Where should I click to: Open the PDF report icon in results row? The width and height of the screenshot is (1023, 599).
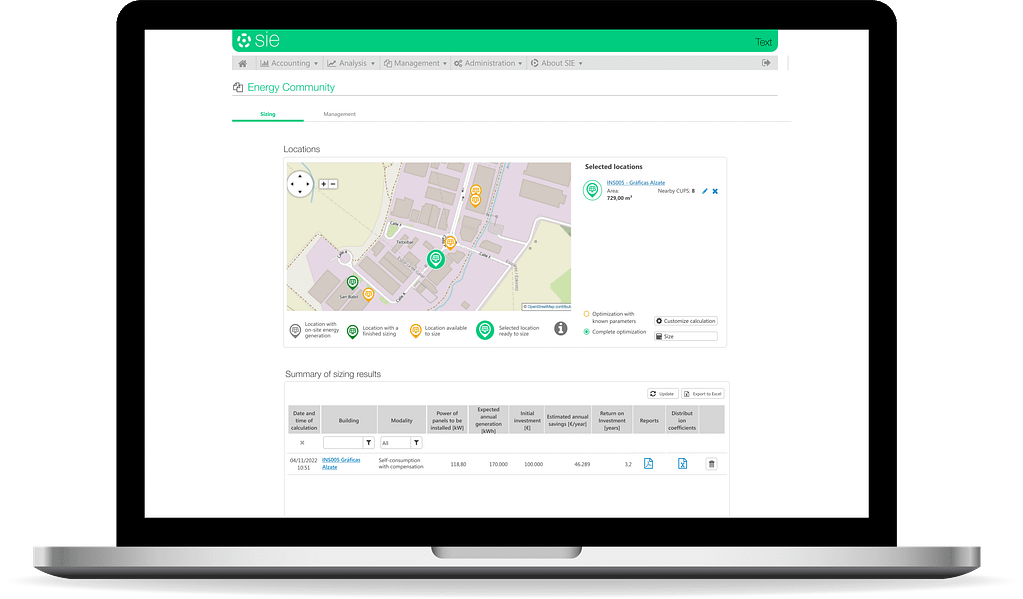[648, 463]
